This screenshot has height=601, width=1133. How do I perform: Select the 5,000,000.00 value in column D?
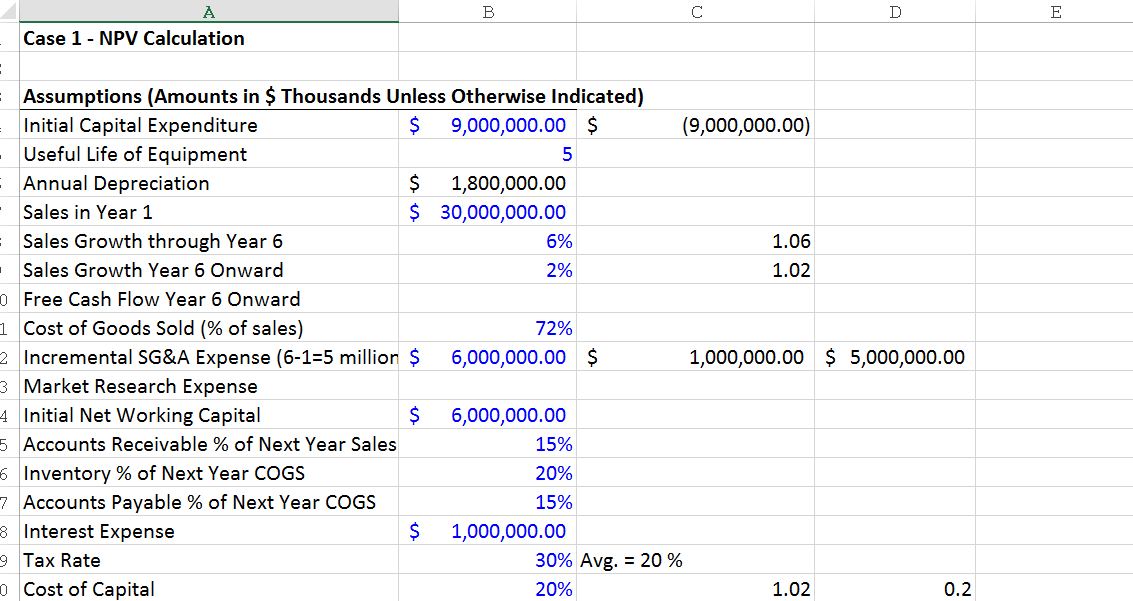click(895, 357)
